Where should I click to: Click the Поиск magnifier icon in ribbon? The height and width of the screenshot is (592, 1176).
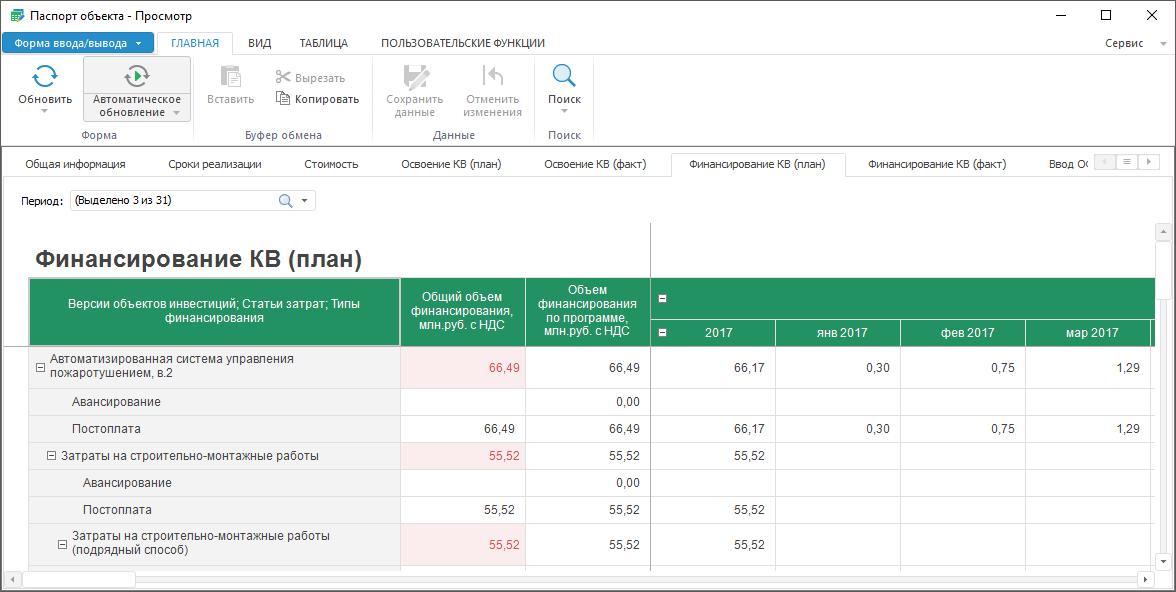coord(564,76)
